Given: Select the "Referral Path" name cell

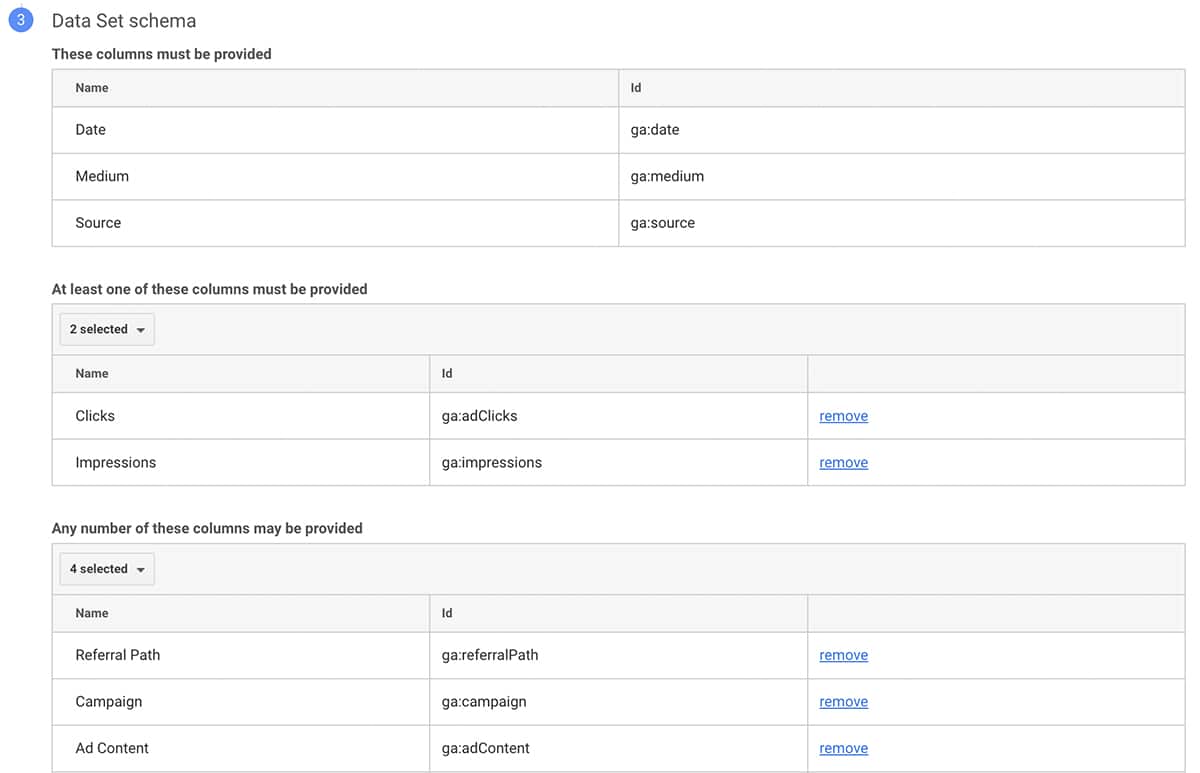Looking at the screenshot, I should click(241, 655).
